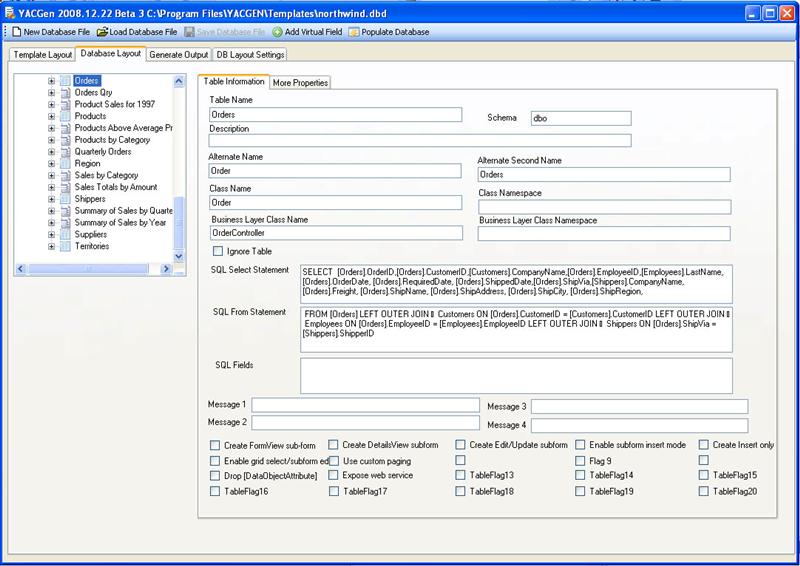Click the Populate Database icon

point(354,32)
